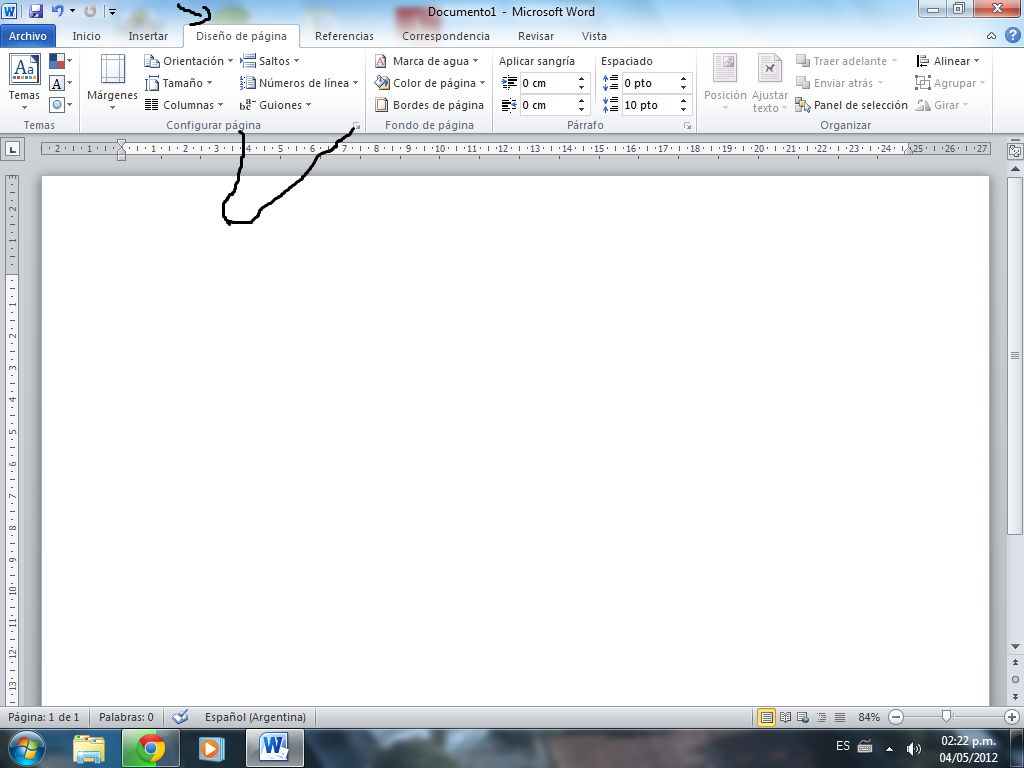This screenshot has width=1024, height=768.
Task: Open Color de página menu
Action: pyautogui.click(x=430, y=83)
